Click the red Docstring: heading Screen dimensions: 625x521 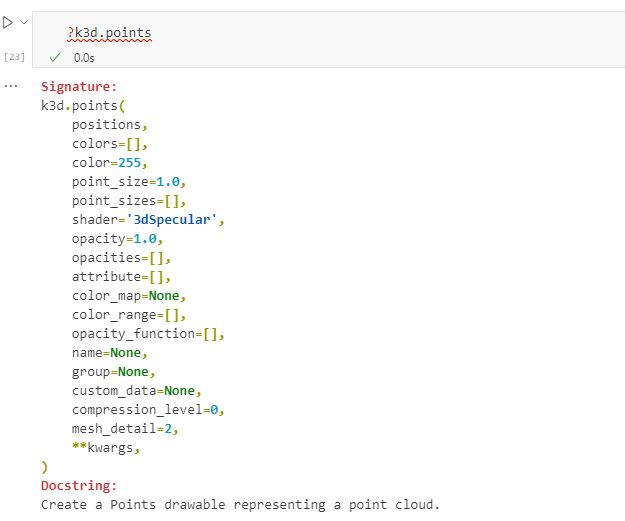coord(79,486)
